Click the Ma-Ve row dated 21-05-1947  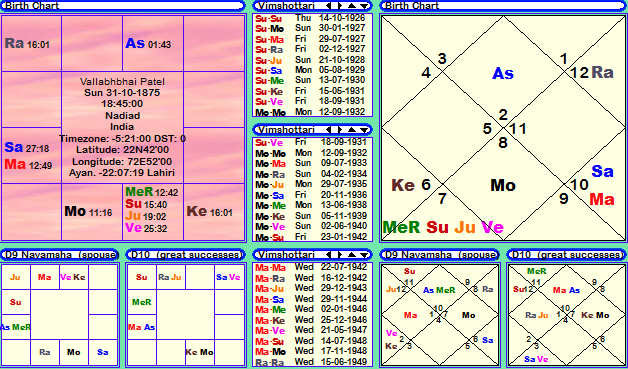(x=311, y=330)
